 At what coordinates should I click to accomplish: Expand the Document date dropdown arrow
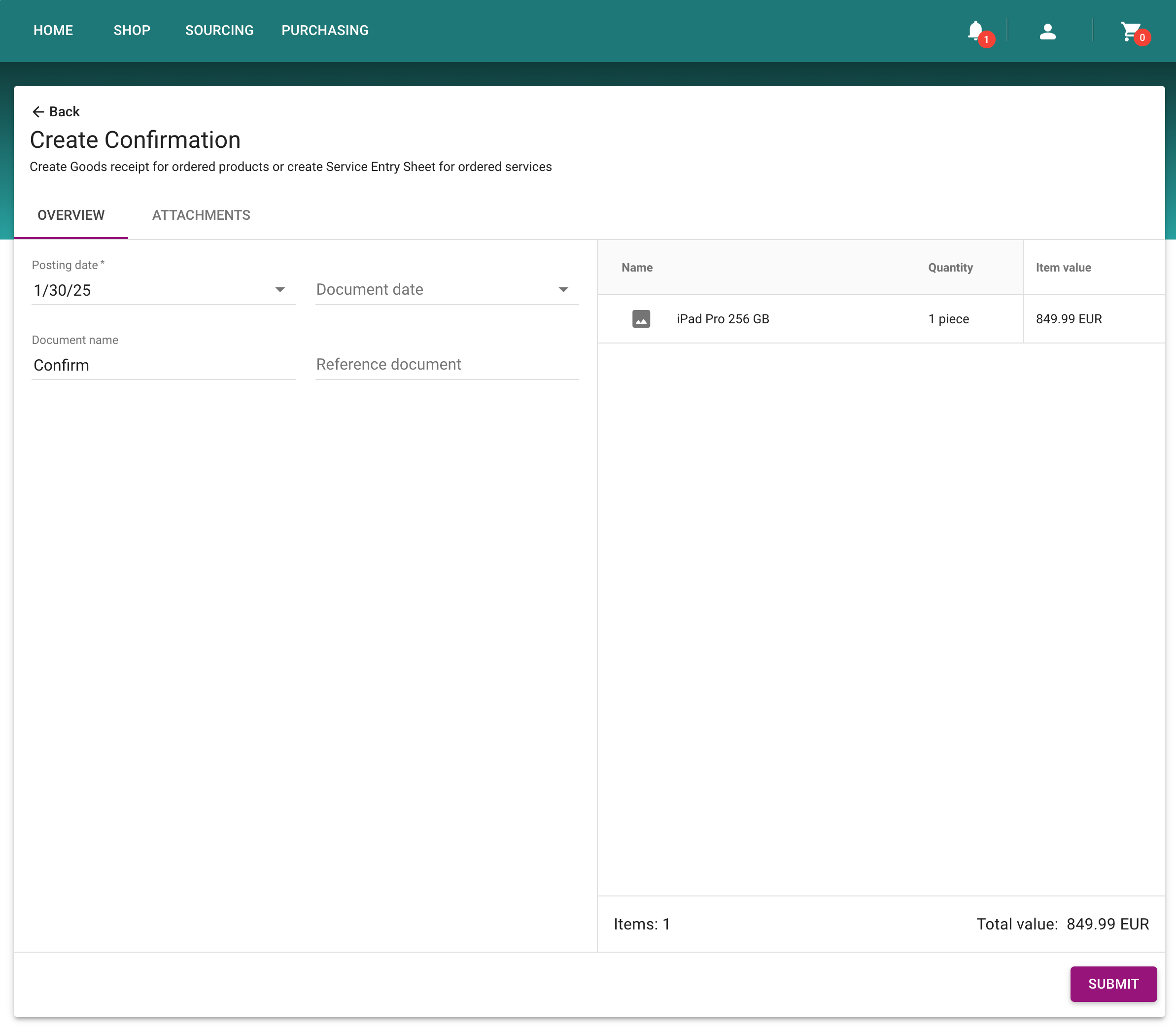coord(563,289)
